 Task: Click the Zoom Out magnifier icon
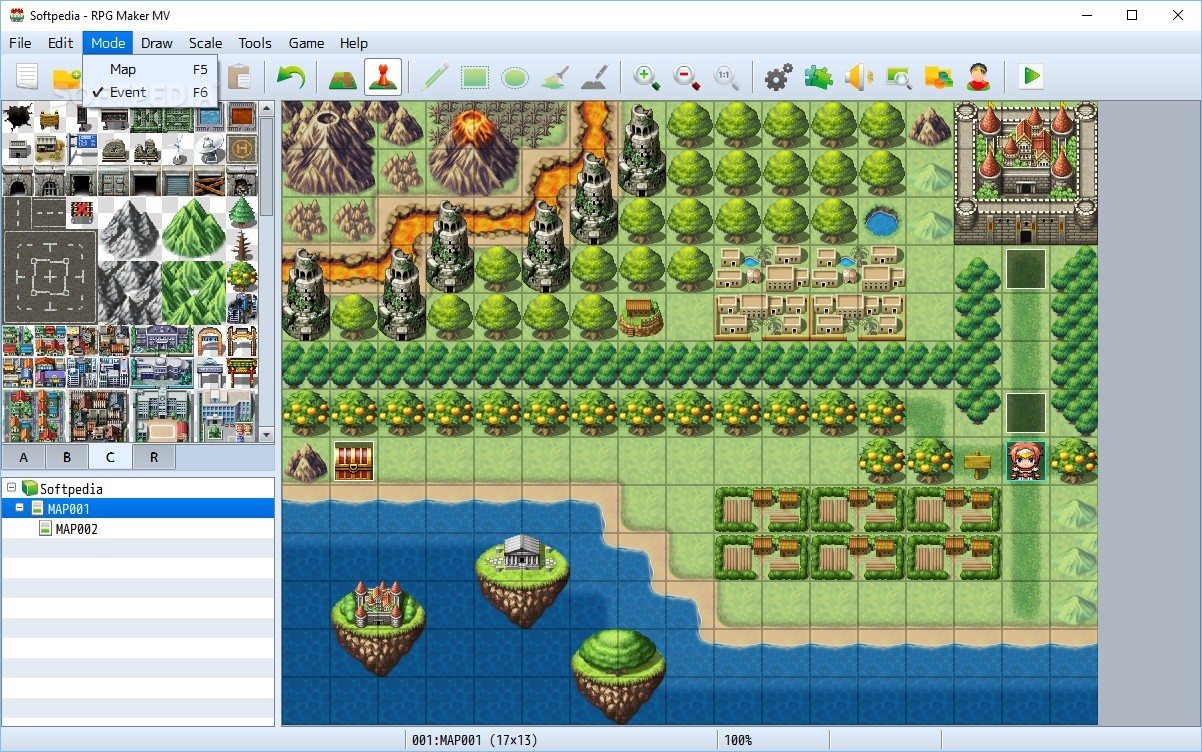(x=687, y=77)
